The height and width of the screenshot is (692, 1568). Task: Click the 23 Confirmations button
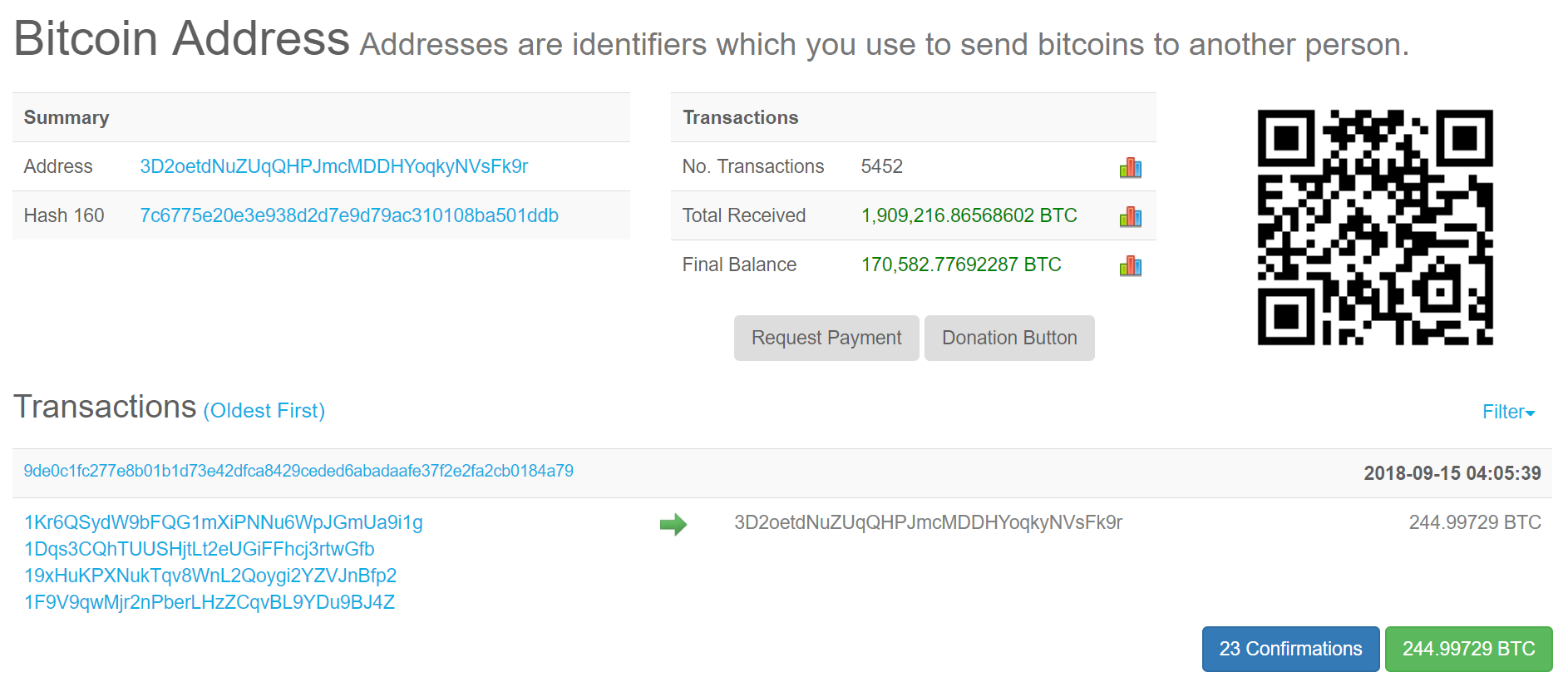pyautogui.click(x=1290, y=649)
